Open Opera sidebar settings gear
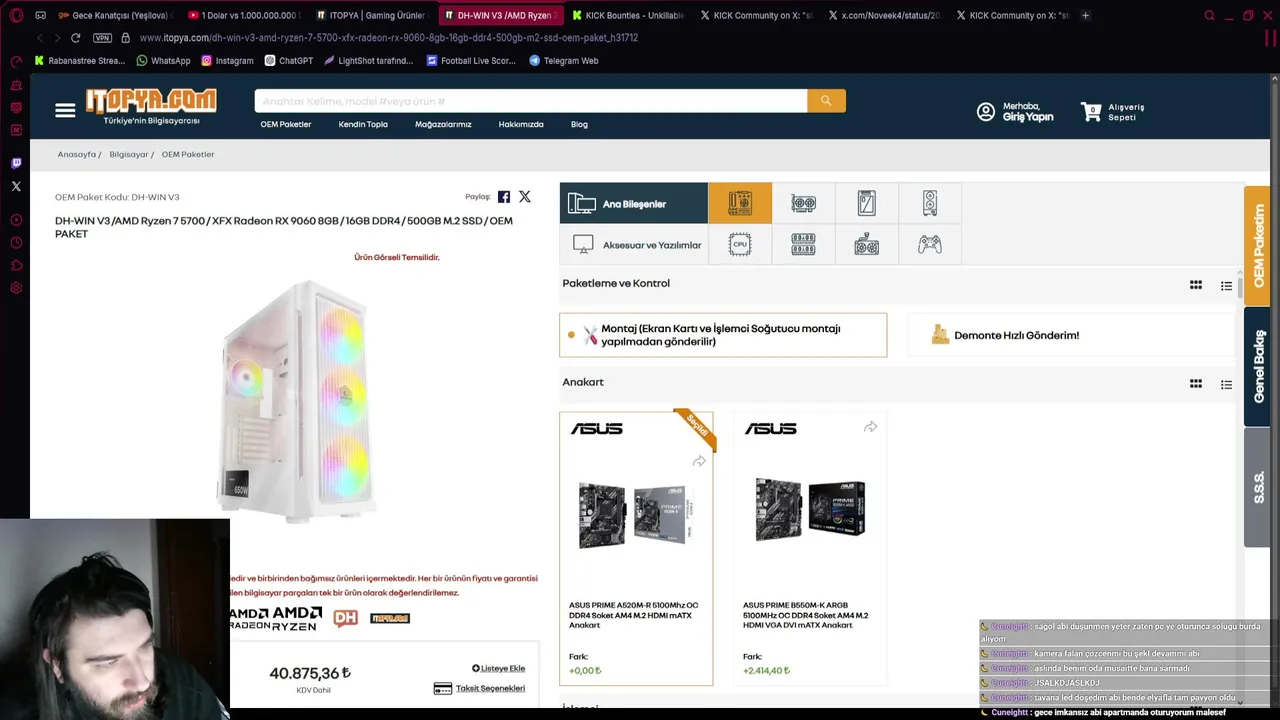Image resolution: width=1280 pixels, height=720 pixels. [x=16, y=288]
